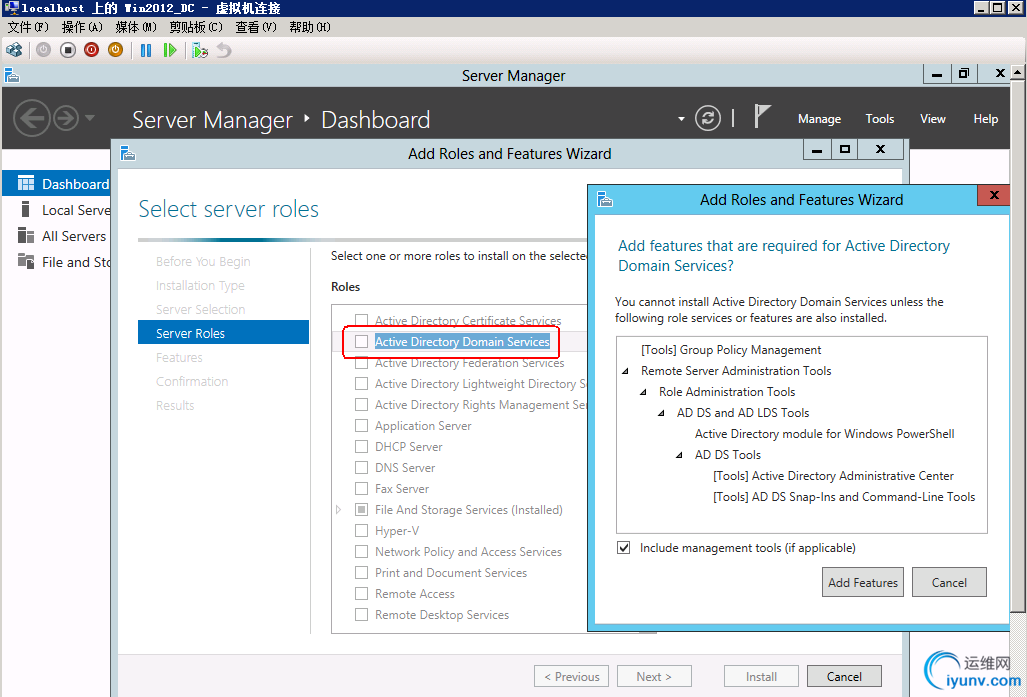This screenshot has width=1027, height=697.
Task: Refresh the Server Manager dashboard
Action: click(707, 119)
